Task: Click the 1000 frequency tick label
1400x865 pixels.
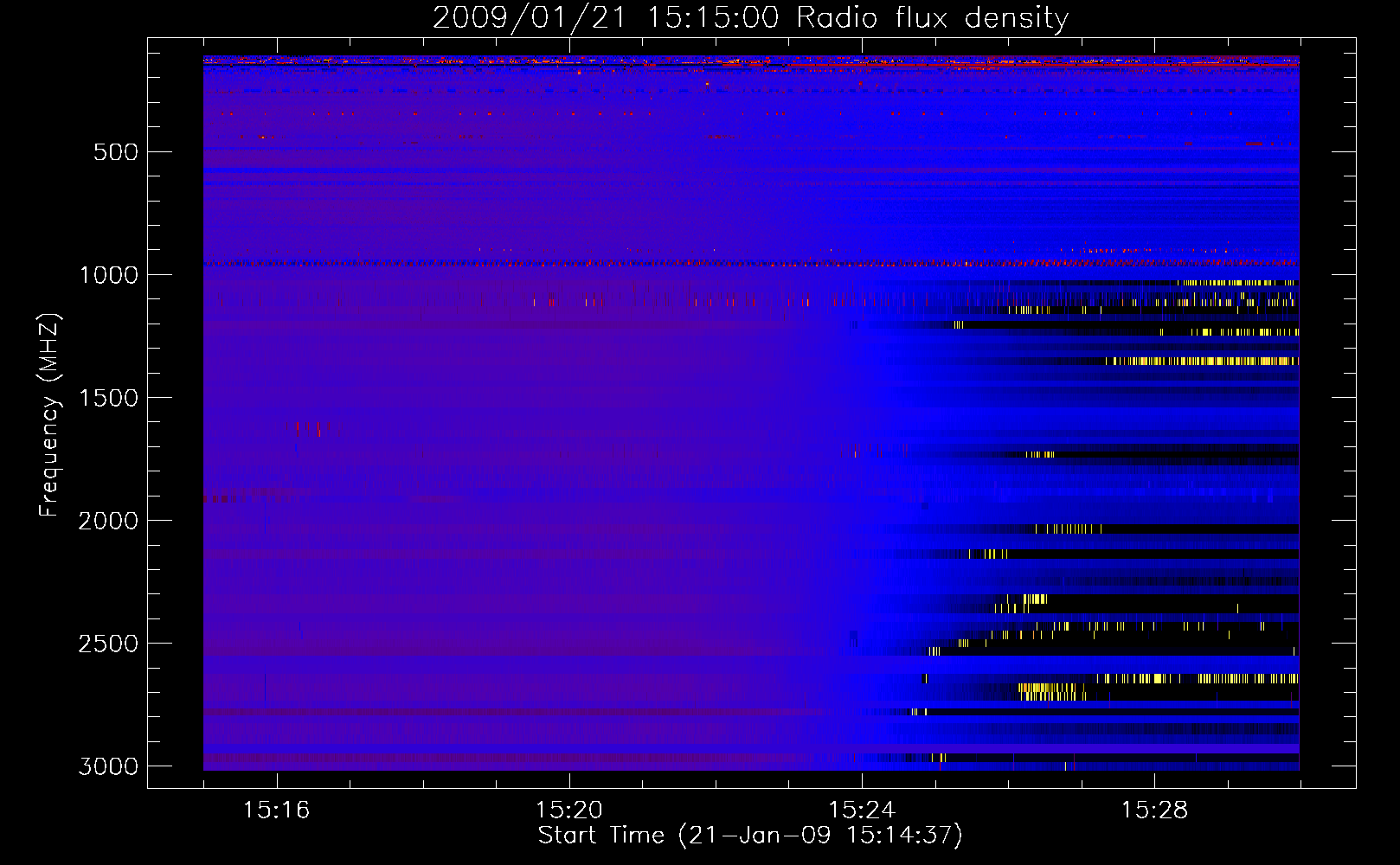Action: click(x=108, y=275)
